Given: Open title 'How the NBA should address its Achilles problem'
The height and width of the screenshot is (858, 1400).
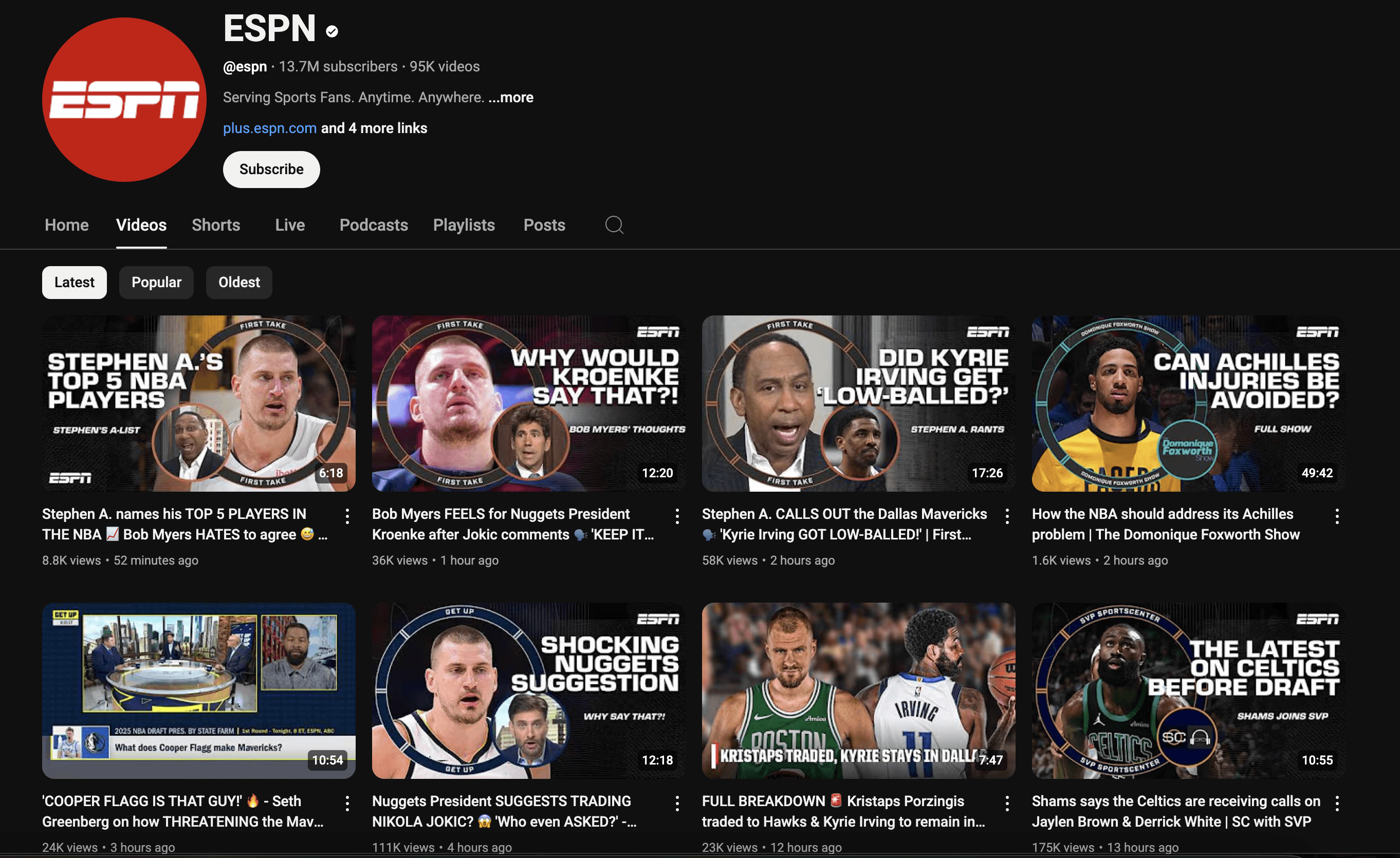Looking at the screenshot, I should pyautogui.click(x=1166, y=524).
